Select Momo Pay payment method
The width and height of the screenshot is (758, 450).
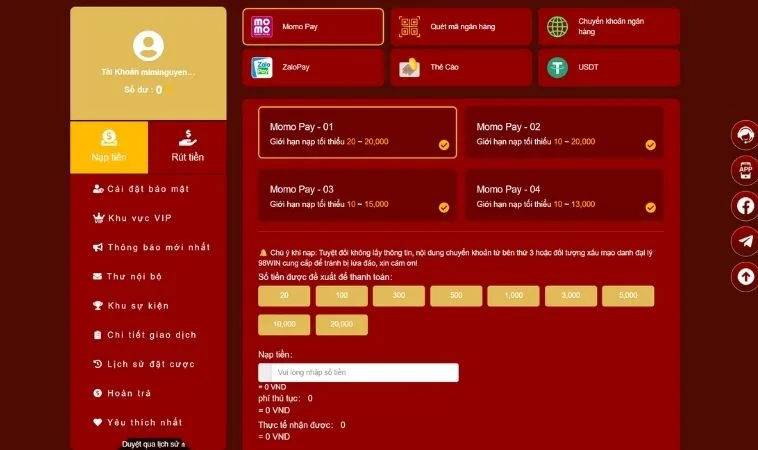[313, 27]
